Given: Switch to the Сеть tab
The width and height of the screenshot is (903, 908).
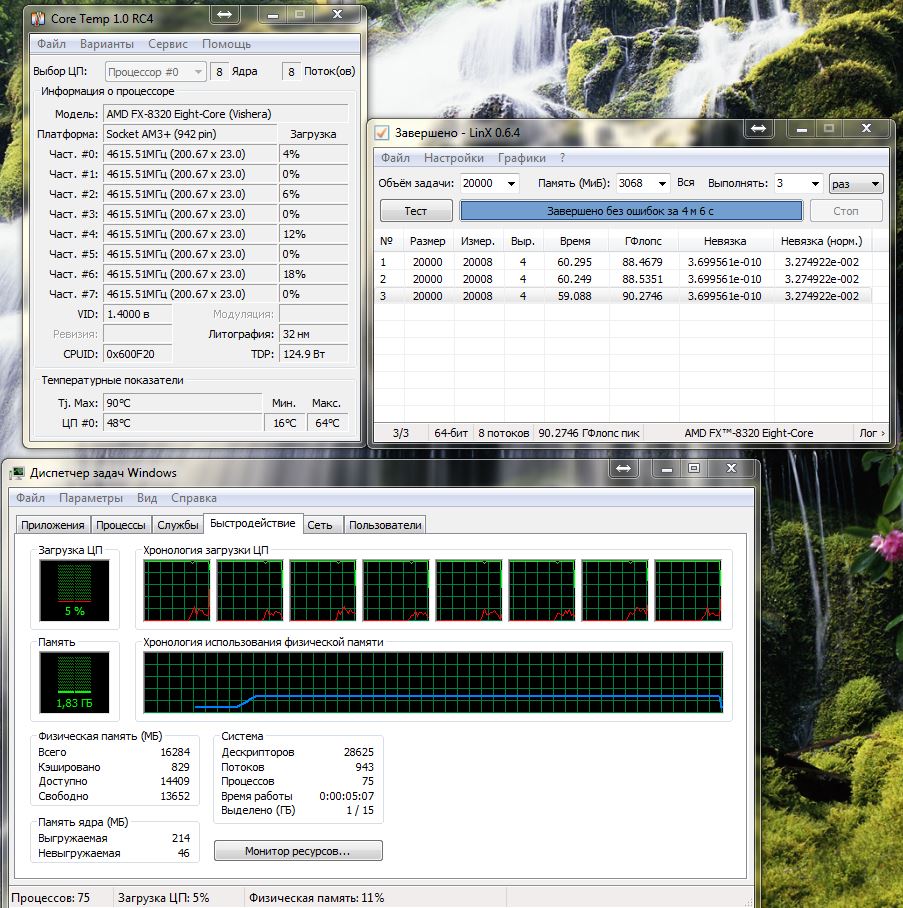Looking at the screenshot, I should coord(320,525).
